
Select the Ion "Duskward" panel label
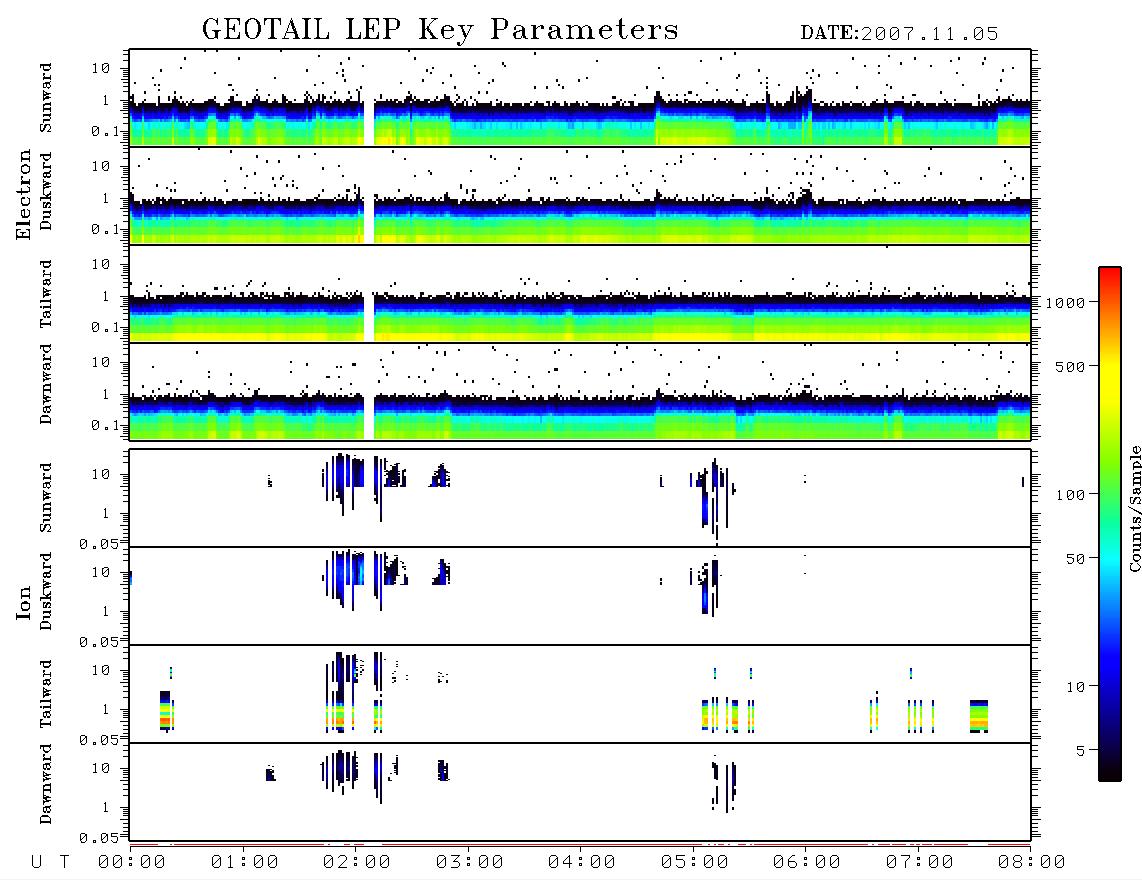point(46,591)
